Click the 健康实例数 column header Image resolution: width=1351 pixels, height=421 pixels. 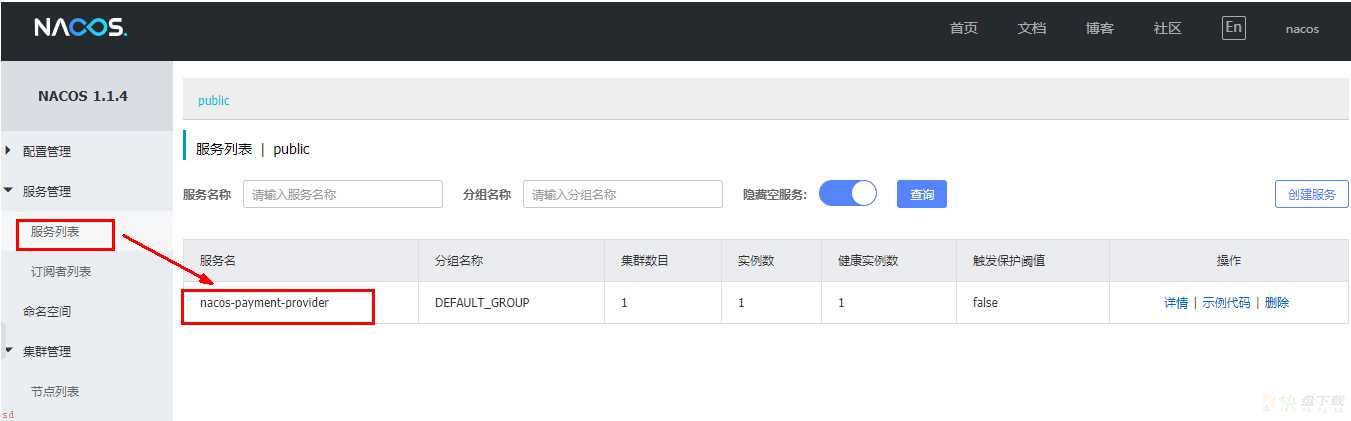(x=868, y=261)
